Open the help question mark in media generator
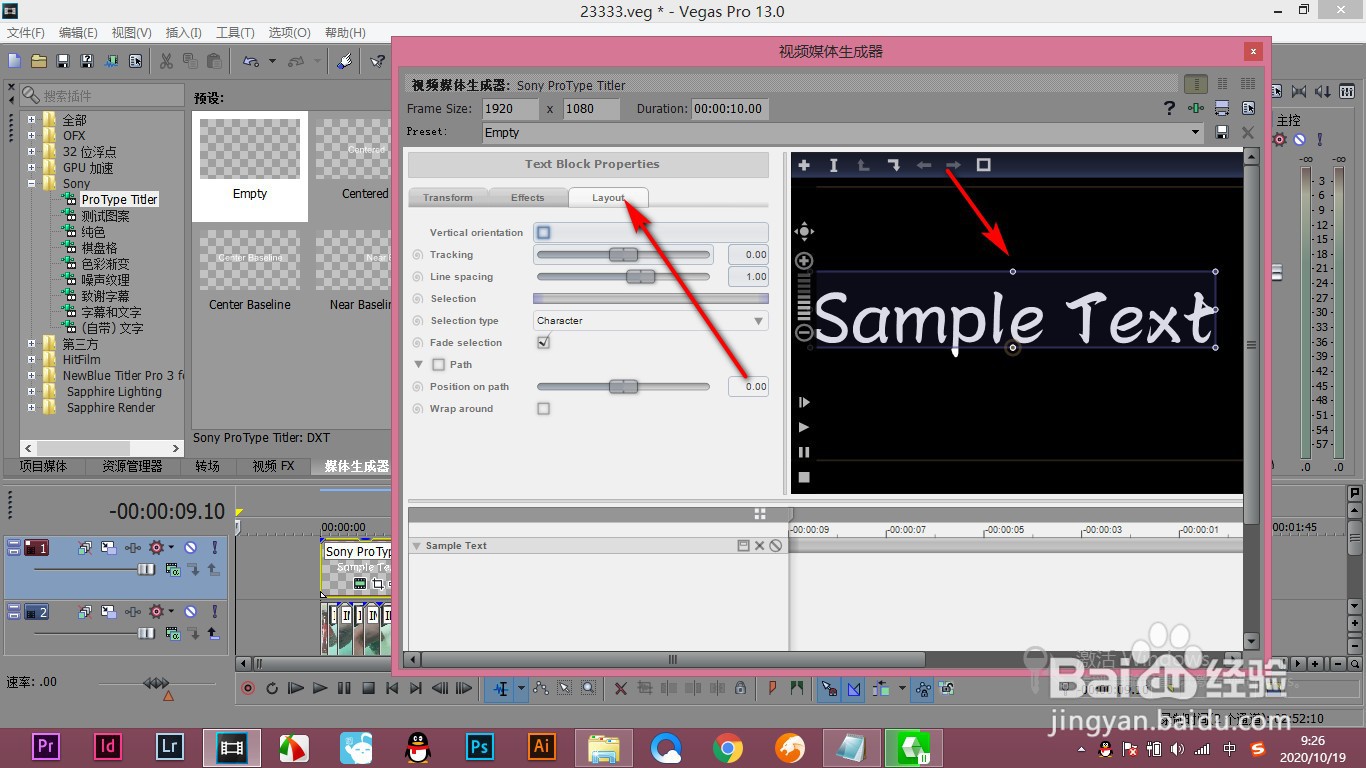Image resolution: width=1366 pixels, height=768 pixels. [1169, 108]
